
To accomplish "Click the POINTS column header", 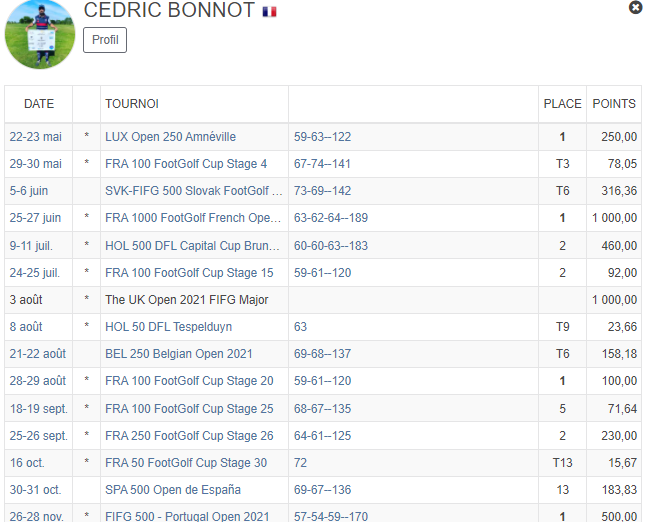I will pos(614,104).
